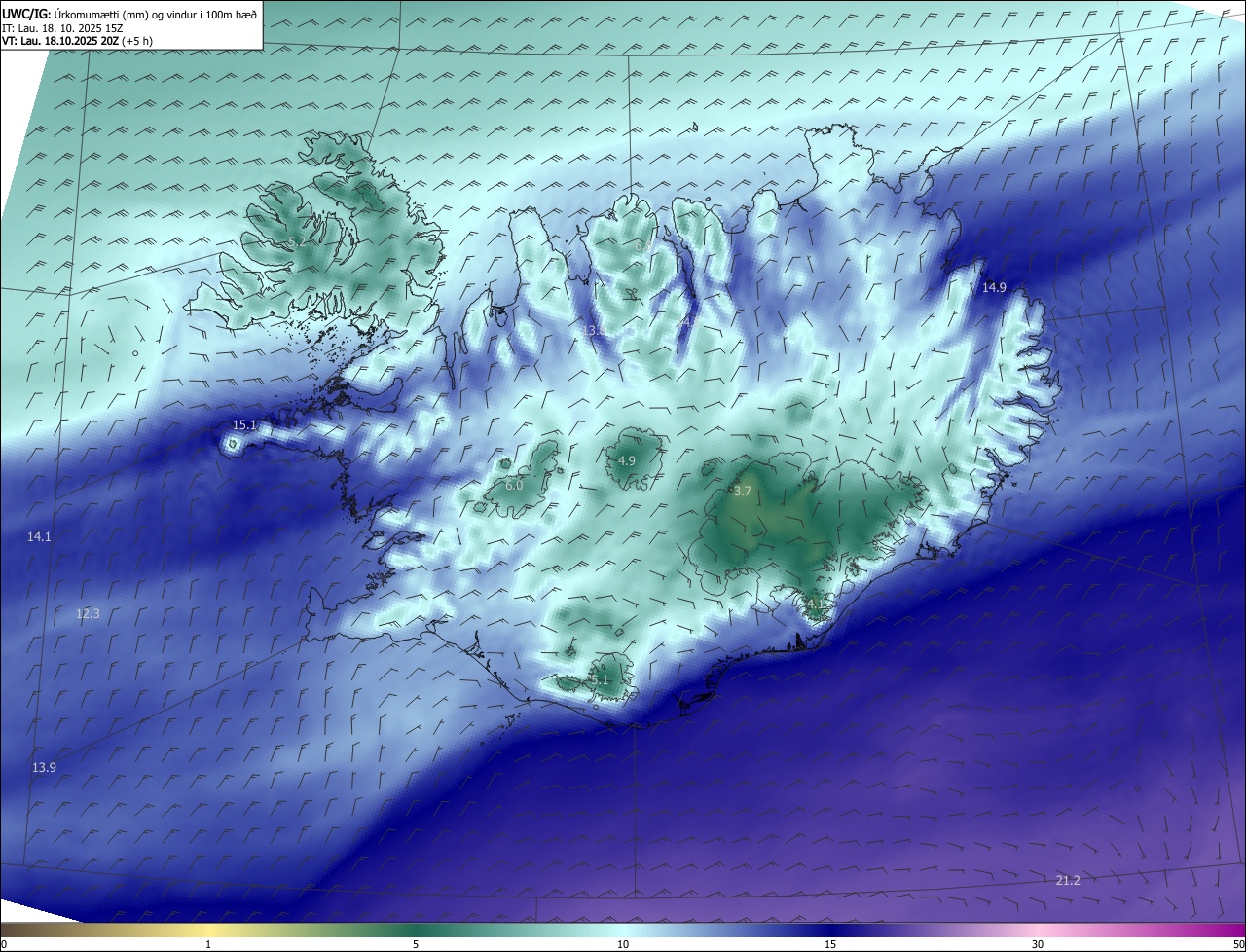
Task: Click the colorbar tick label 30
Action: pyautogui.click(x=1038, y=944)
